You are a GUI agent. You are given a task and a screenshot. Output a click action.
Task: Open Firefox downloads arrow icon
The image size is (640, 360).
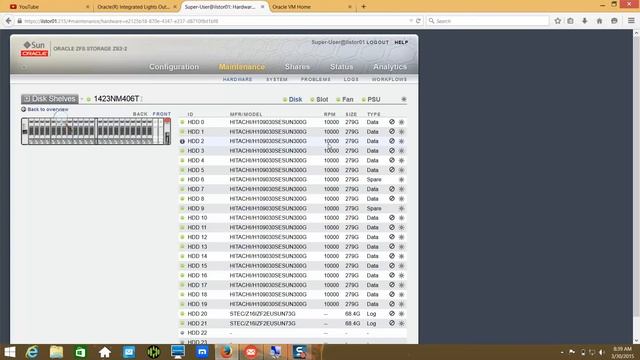click(584, 21)
